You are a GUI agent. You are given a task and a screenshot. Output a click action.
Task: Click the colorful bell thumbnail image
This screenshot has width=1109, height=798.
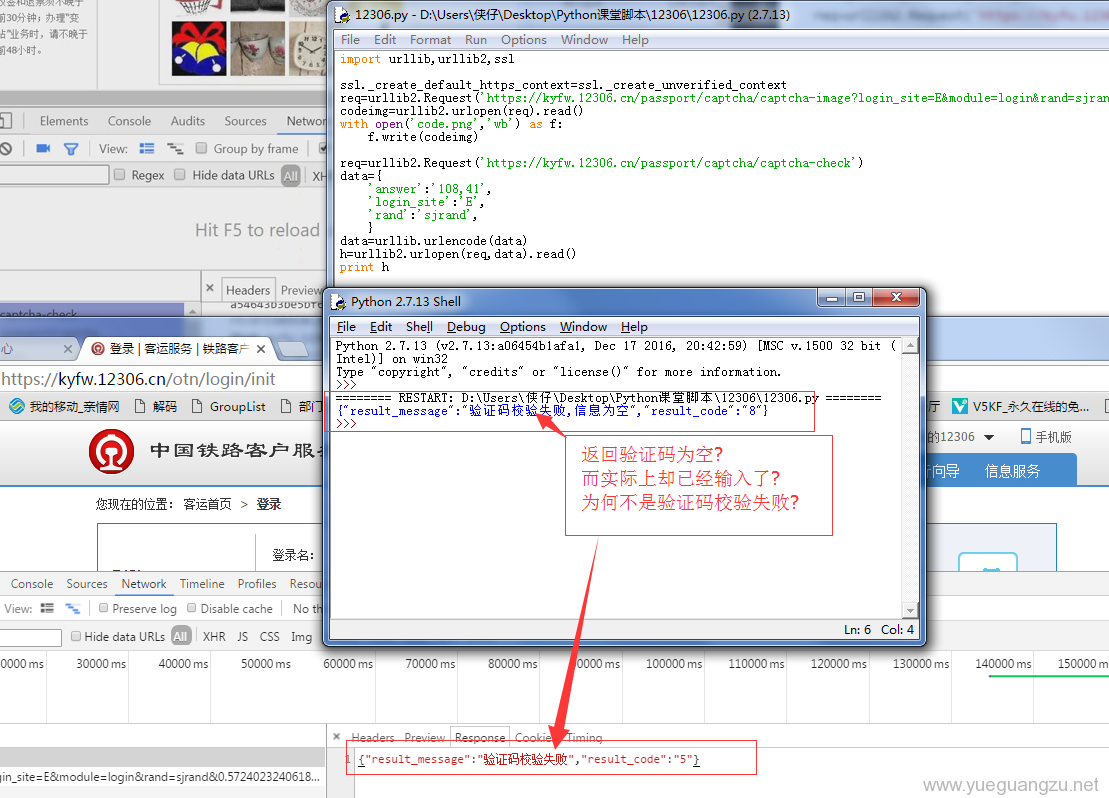[x=199, y=49]
